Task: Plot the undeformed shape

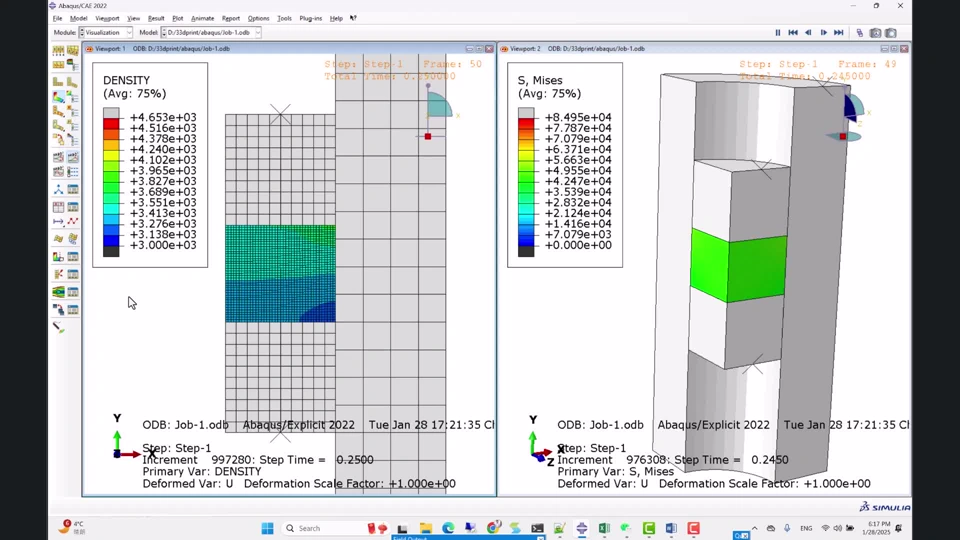Action: point(58,81)
